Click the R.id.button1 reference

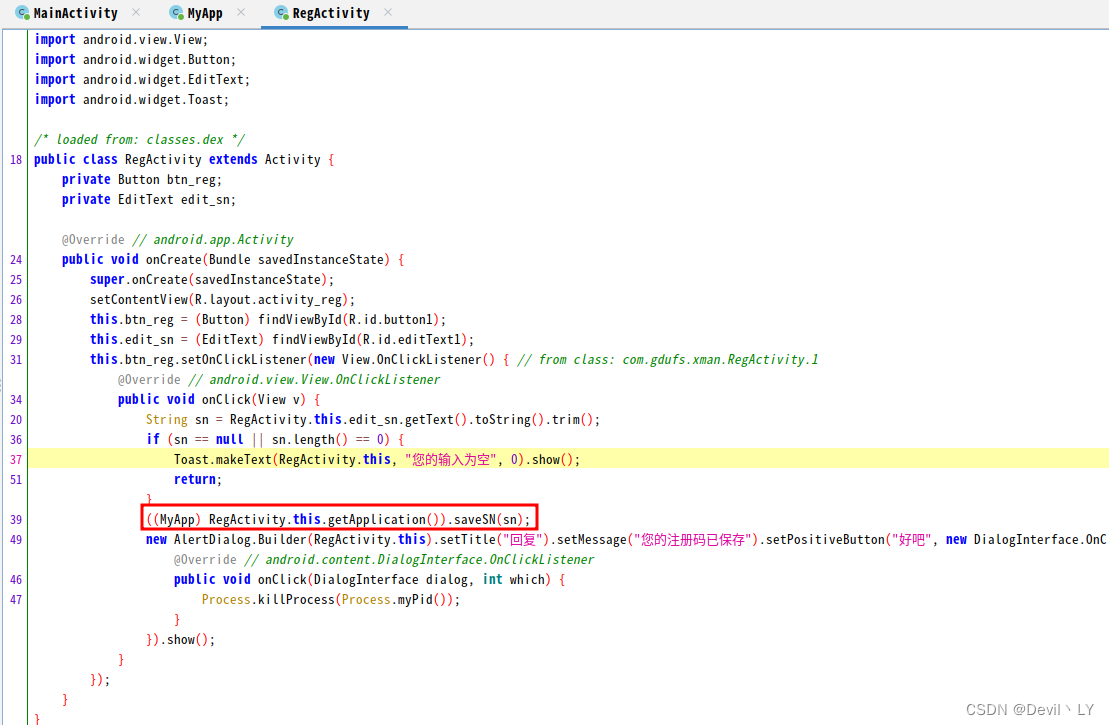click(x=390, y=320)
